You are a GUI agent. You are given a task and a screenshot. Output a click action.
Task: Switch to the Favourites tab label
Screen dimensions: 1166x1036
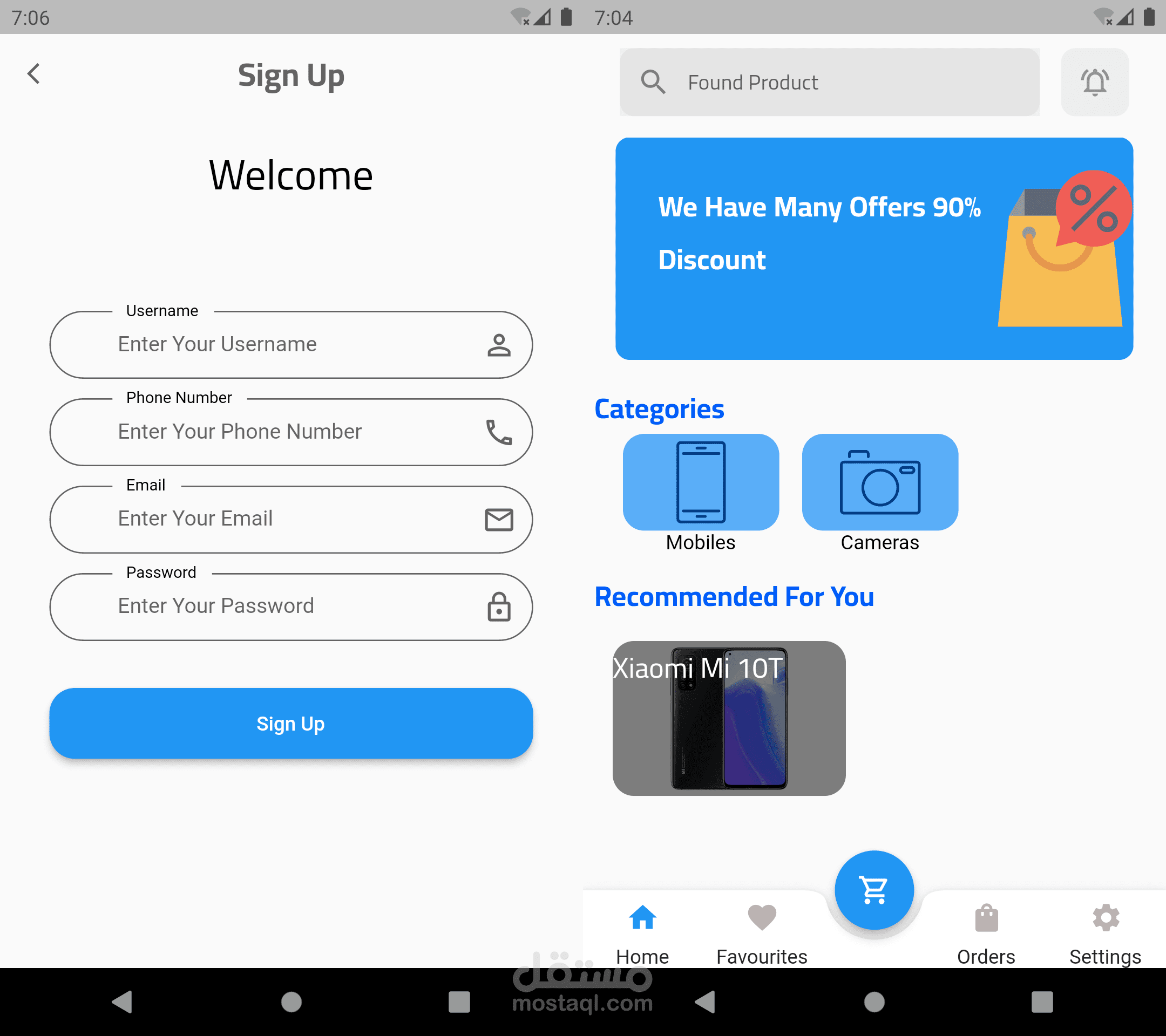click(762, 956)
